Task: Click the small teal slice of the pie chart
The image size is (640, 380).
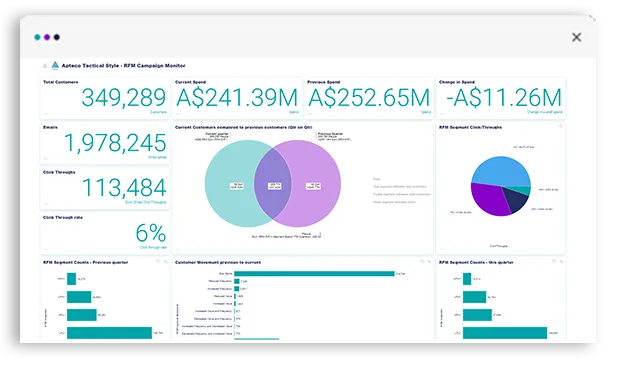Action: [x=522, y=190]
